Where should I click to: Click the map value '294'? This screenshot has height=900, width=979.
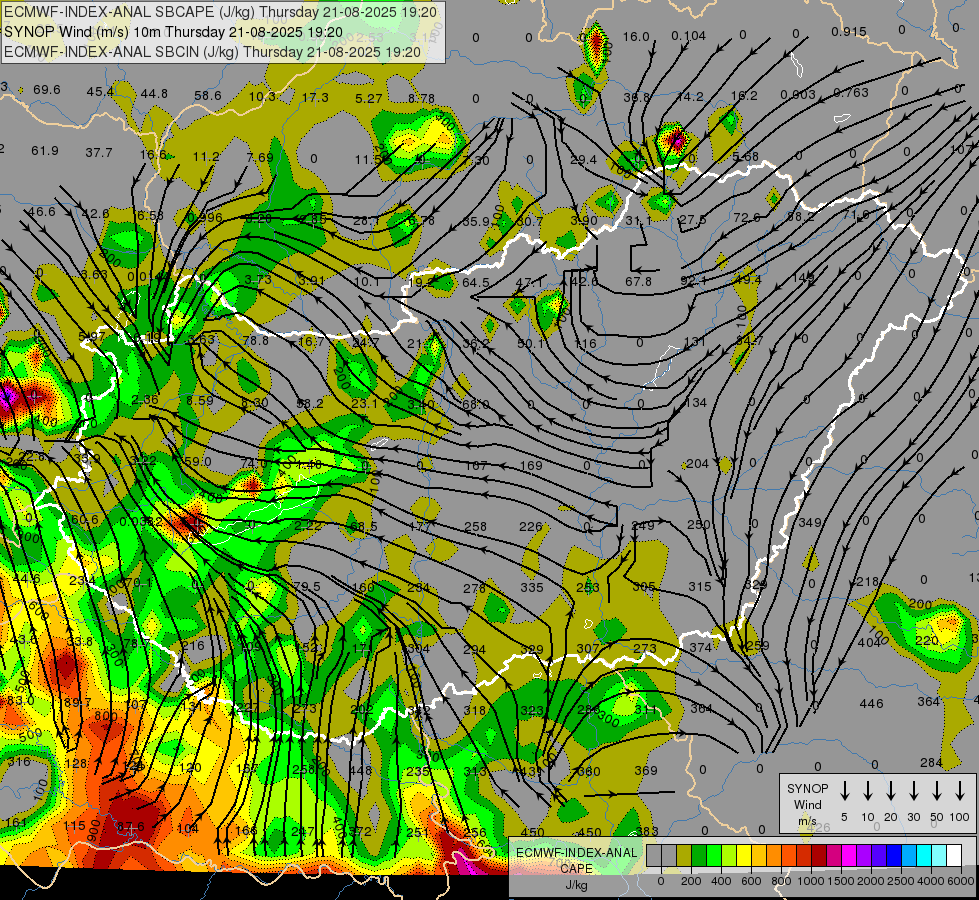pyautogui.click(x=475, y=650)
